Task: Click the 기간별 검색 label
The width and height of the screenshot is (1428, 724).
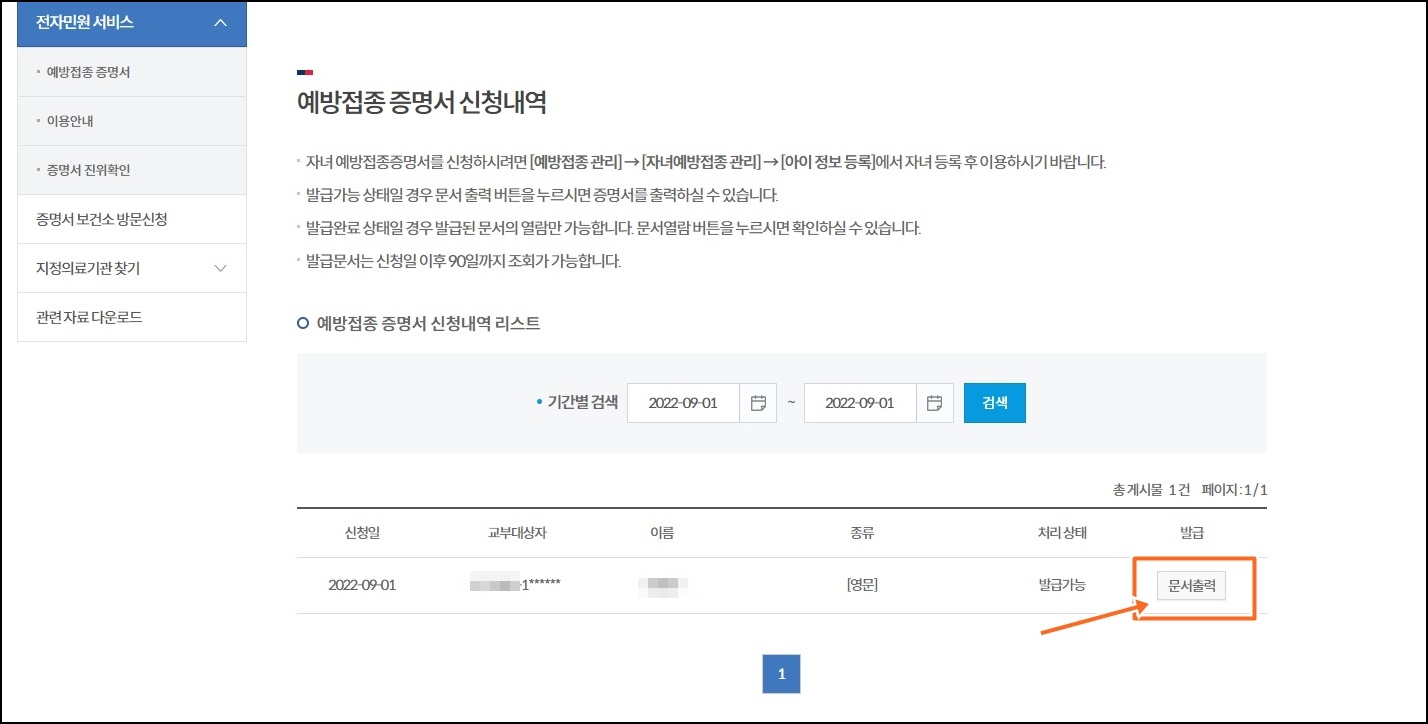Action: tap(582, 402)
